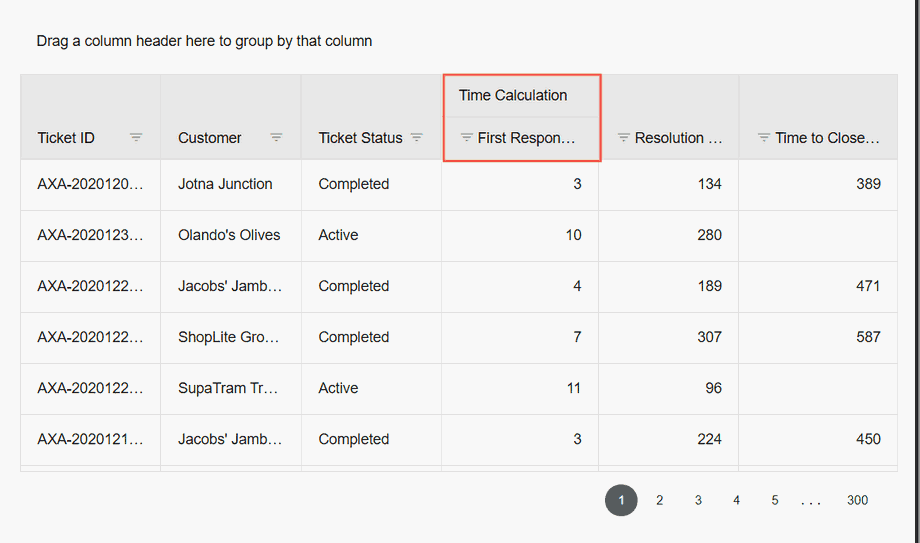Open the Ticket Status column filter icon
Screen dimensions: 920x543
coord(416,138)
